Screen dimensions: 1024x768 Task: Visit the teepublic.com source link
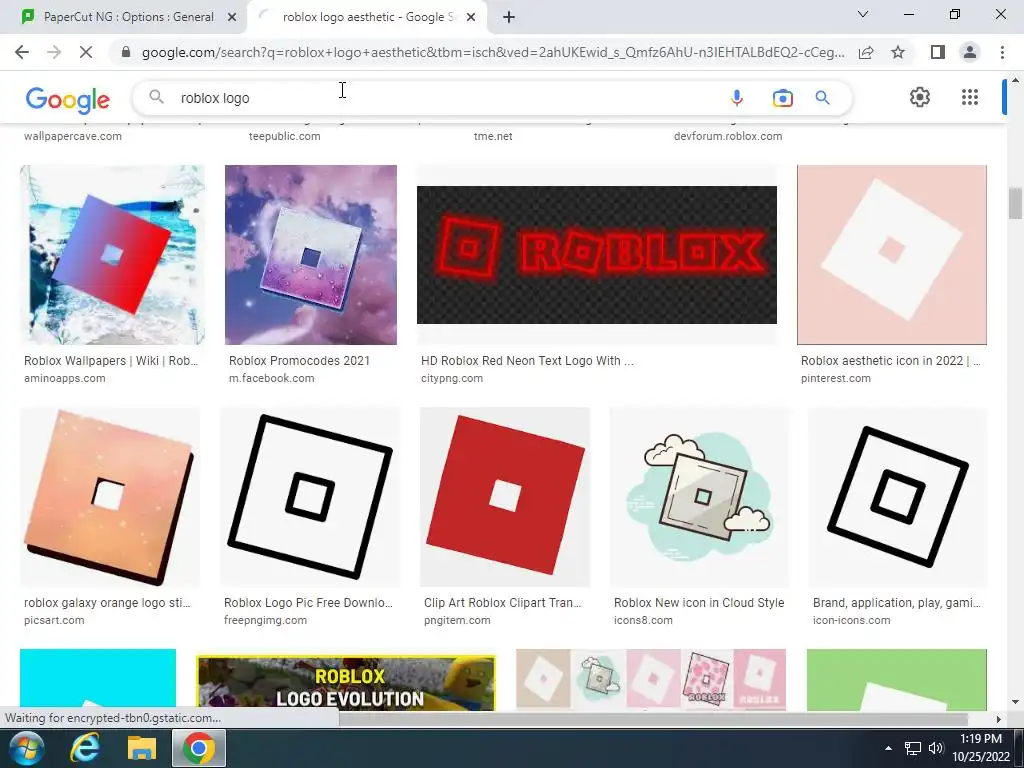click(x=285, y=136)
